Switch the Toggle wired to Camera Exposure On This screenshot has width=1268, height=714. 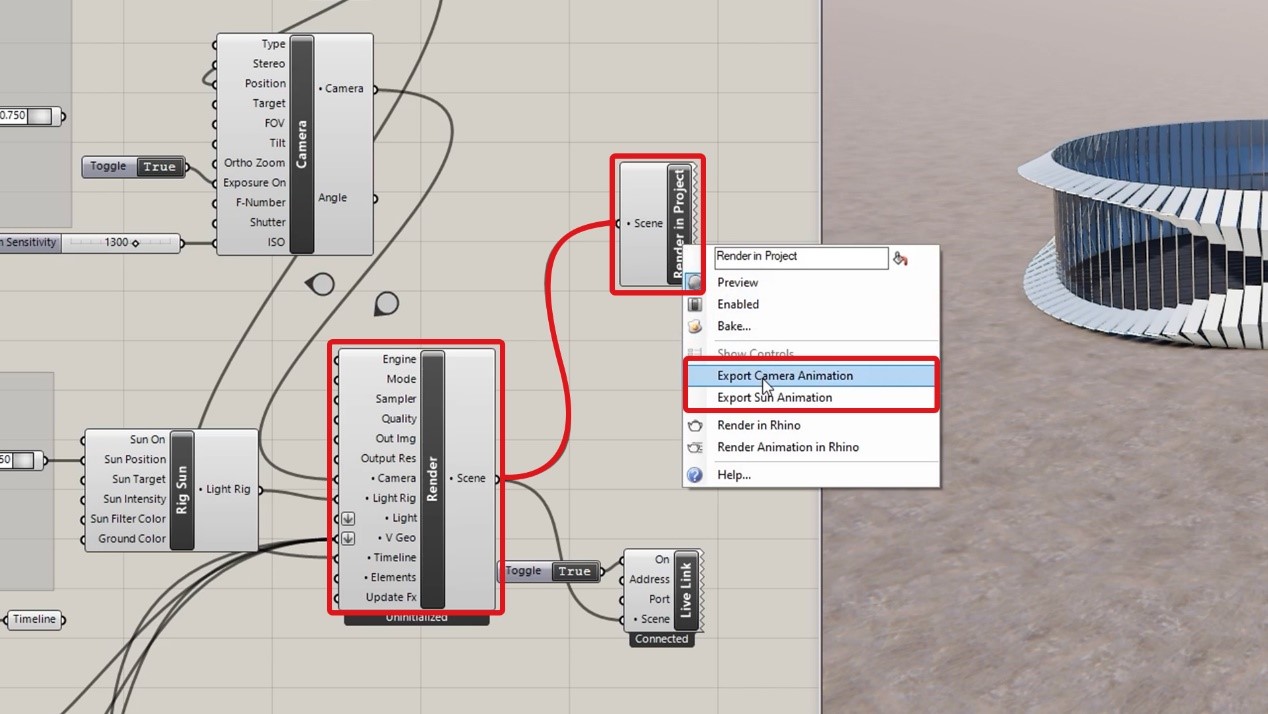coord(159,167)
